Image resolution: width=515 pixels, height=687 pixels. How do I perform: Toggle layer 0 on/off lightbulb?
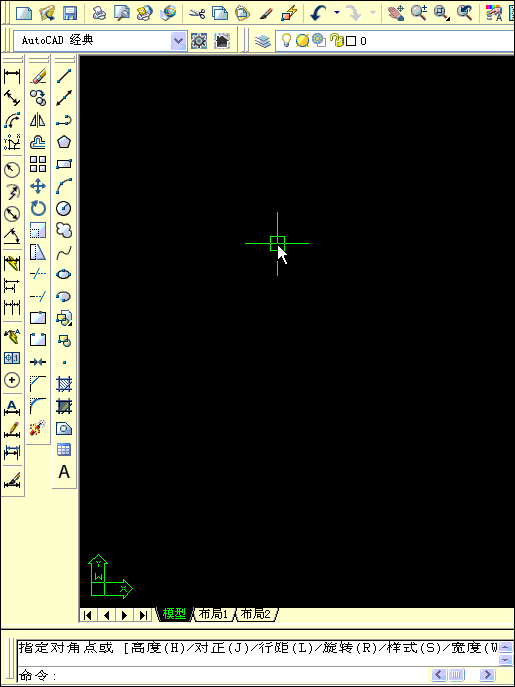286,40
